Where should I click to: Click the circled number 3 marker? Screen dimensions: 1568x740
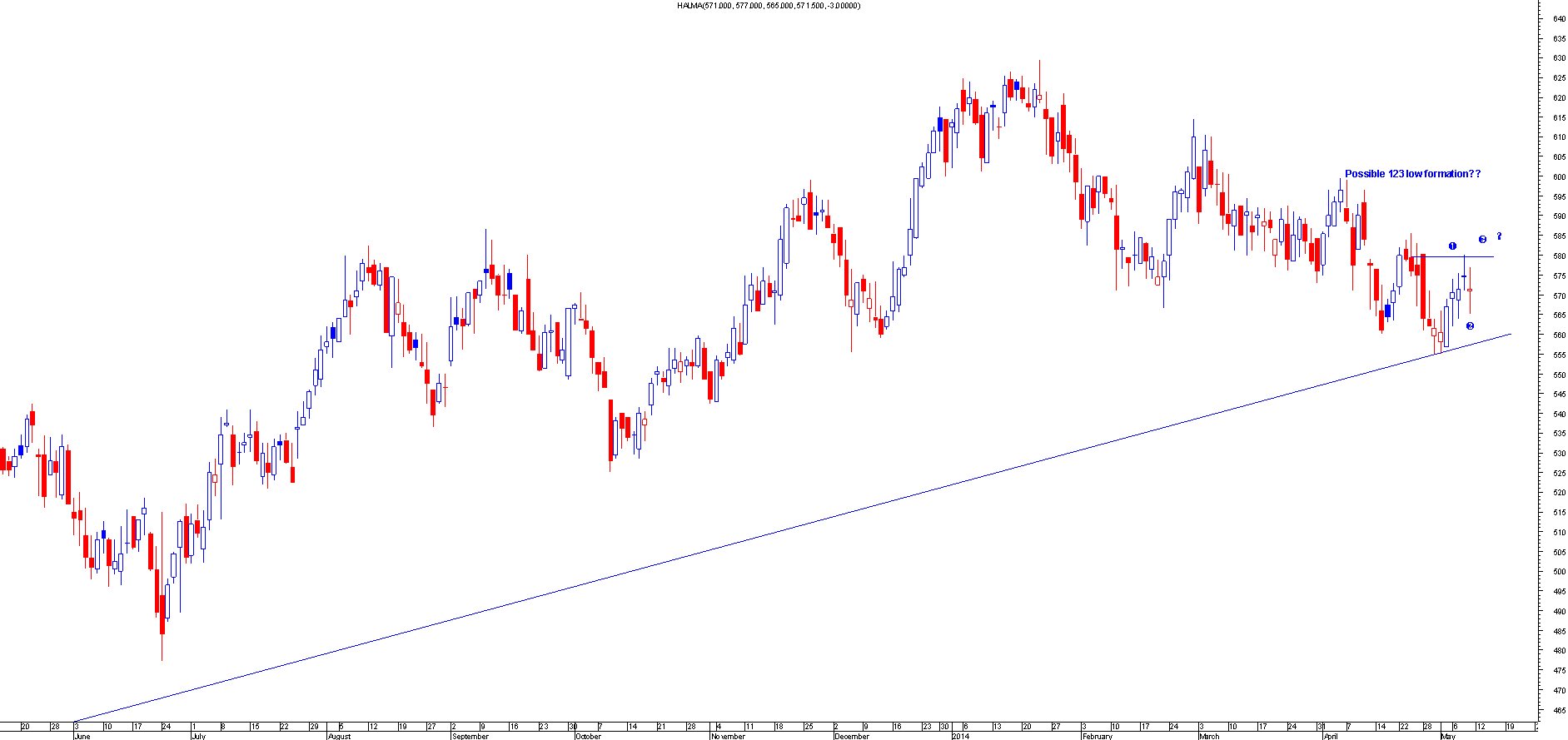(1482, 240)
